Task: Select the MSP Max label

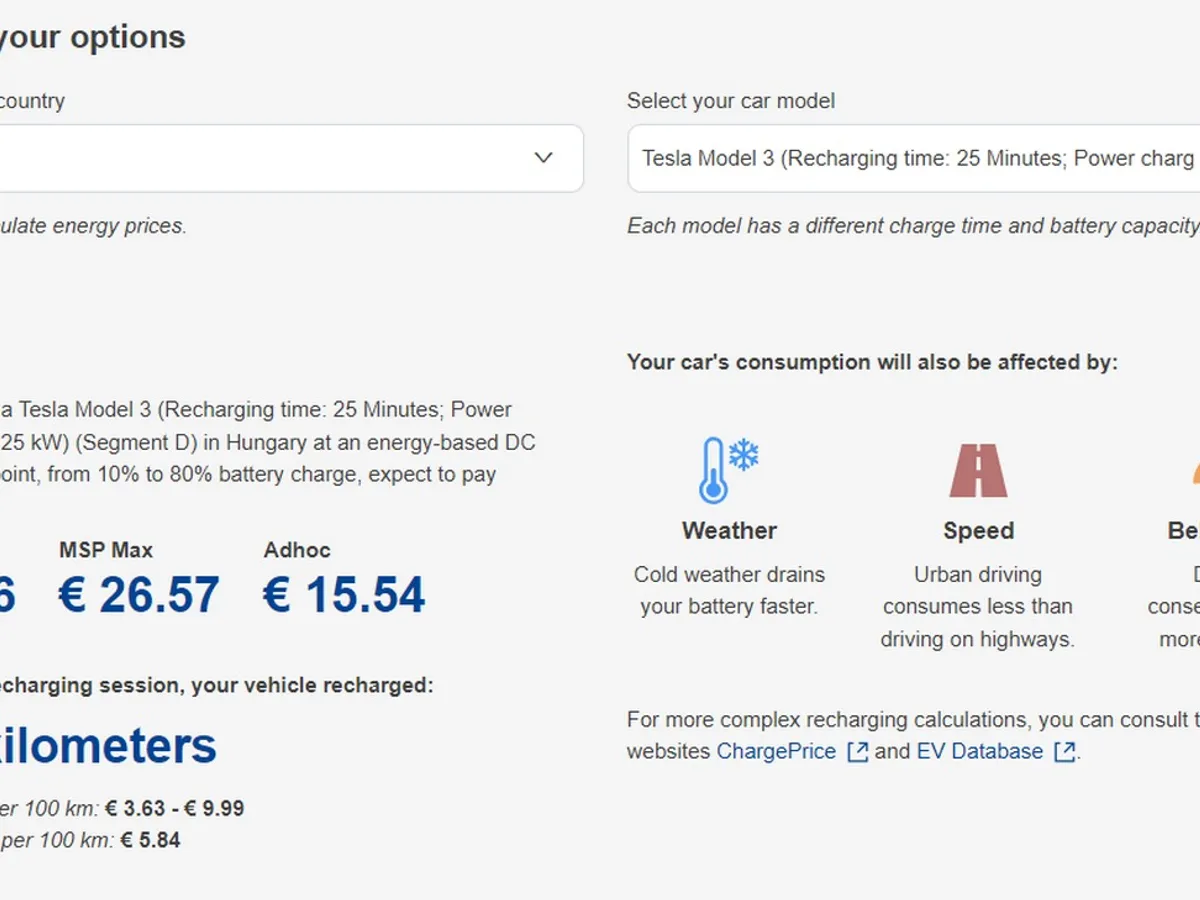Action: tap(106, 550)
